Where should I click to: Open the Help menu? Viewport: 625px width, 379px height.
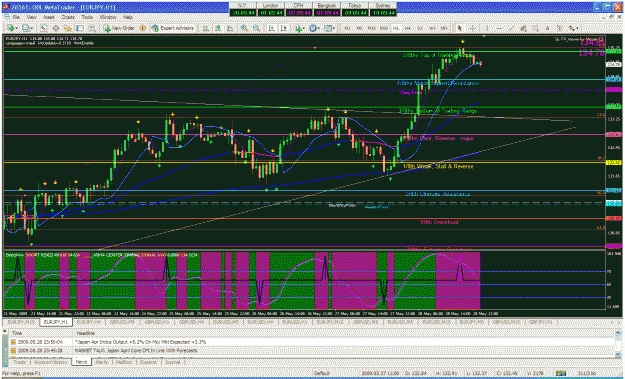coord(128,18)
